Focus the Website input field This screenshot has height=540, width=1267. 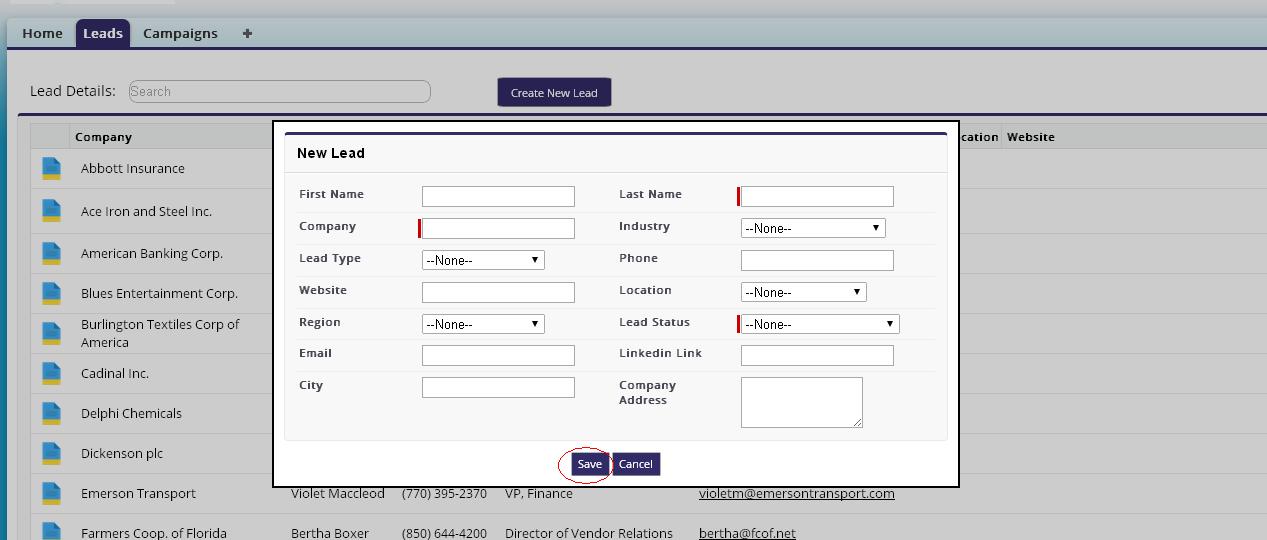[498, 292]
